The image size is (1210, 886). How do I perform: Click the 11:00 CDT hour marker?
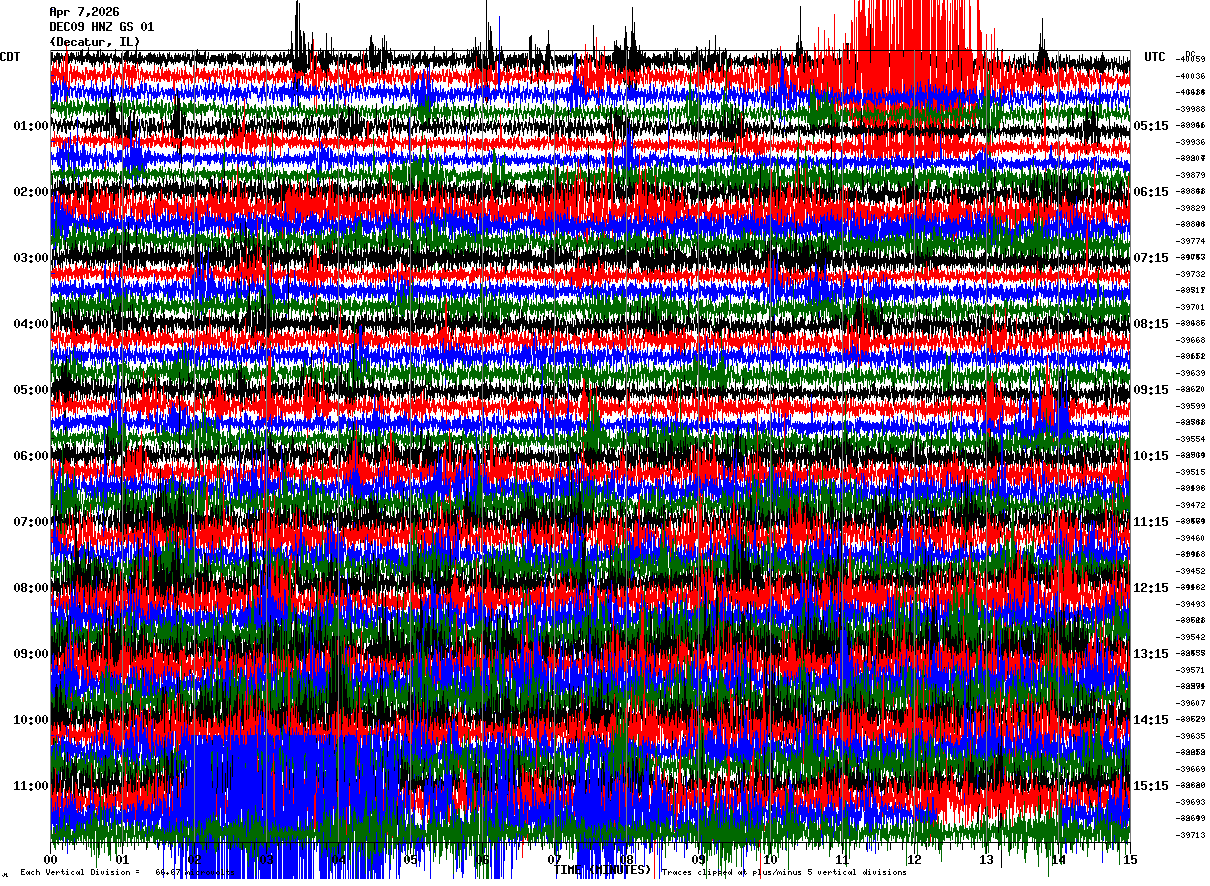31,786
